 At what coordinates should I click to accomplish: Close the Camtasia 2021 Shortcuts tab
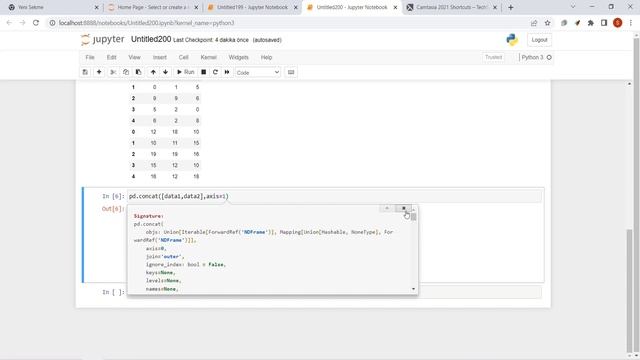(x=495, y=7)
